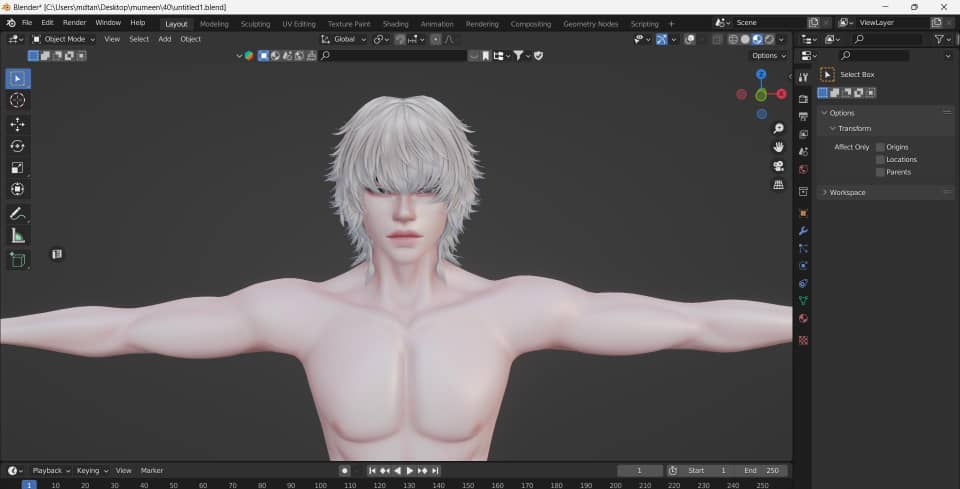Screen dimensions: 960x489
Task: Open the Material properties tab
Action: tap(803, 318)
